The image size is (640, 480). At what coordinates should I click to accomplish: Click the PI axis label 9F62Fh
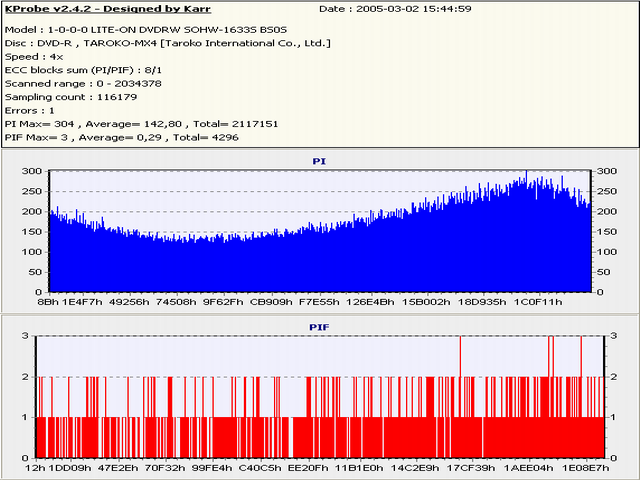(x=223, y=302)
